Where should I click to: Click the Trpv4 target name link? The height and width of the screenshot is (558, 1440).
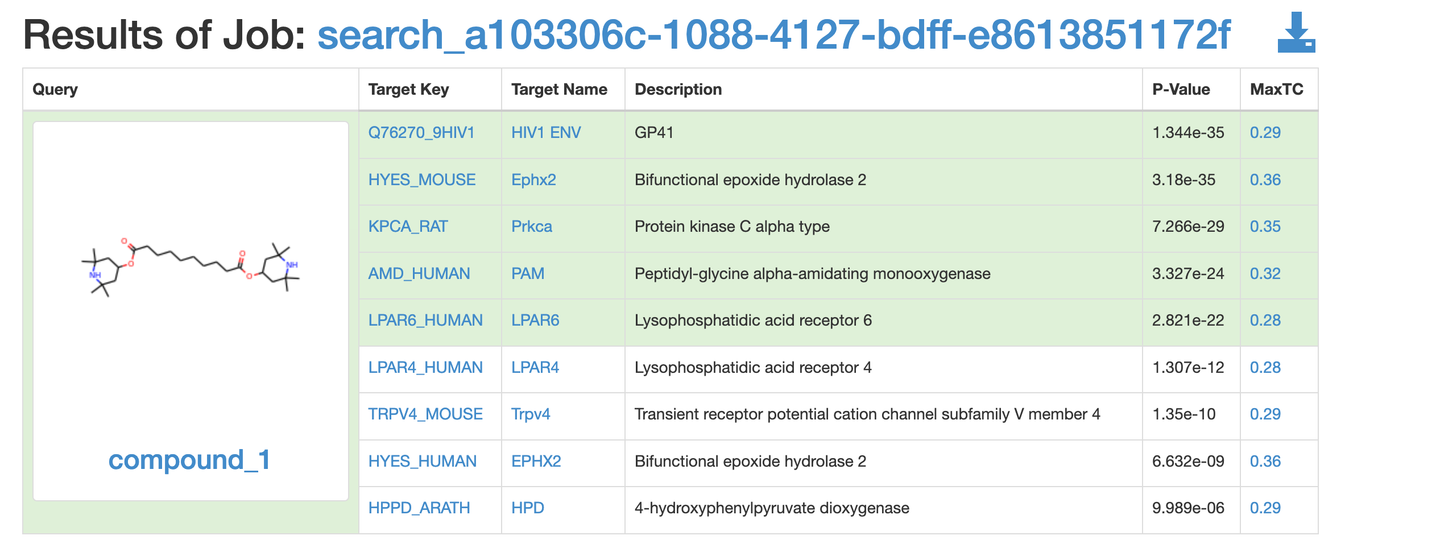[531, 414]
